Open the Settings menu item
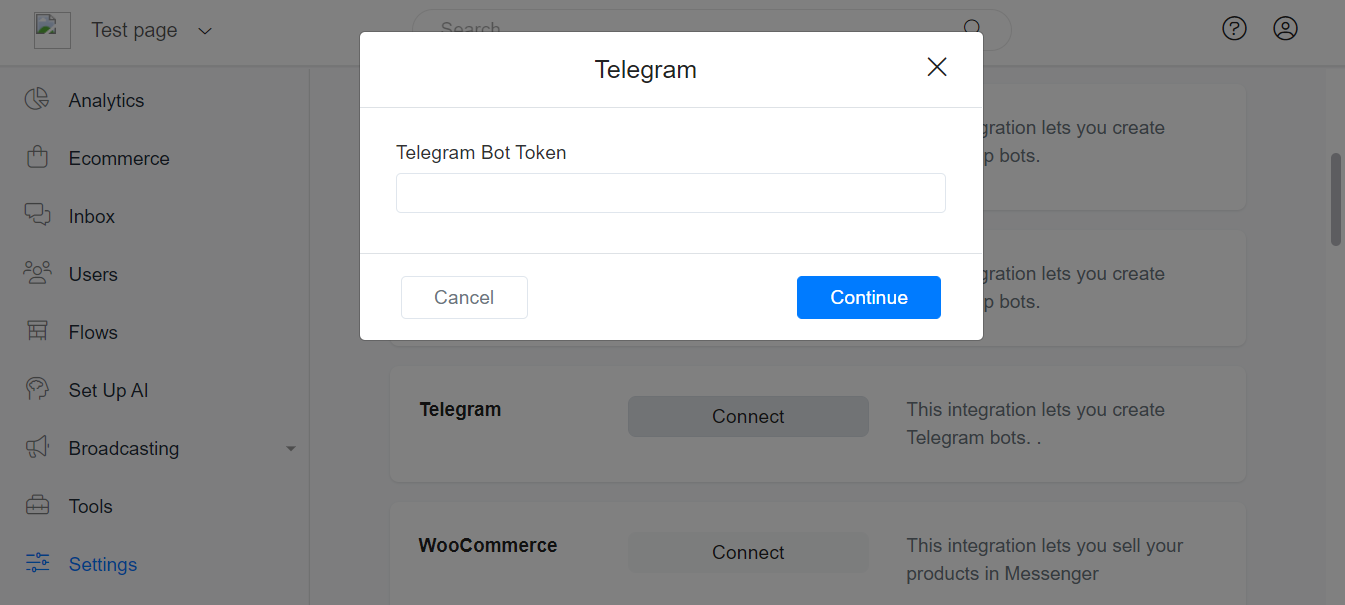The image size is (1345, 605). click(102, 564)
